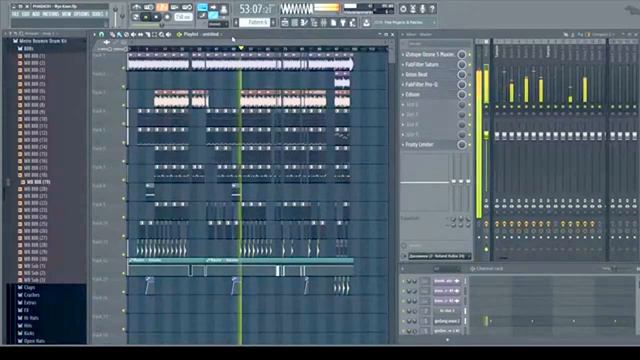Open the Mixer window options arrow menu
The image size is (640, 360).
coord(403,35)
